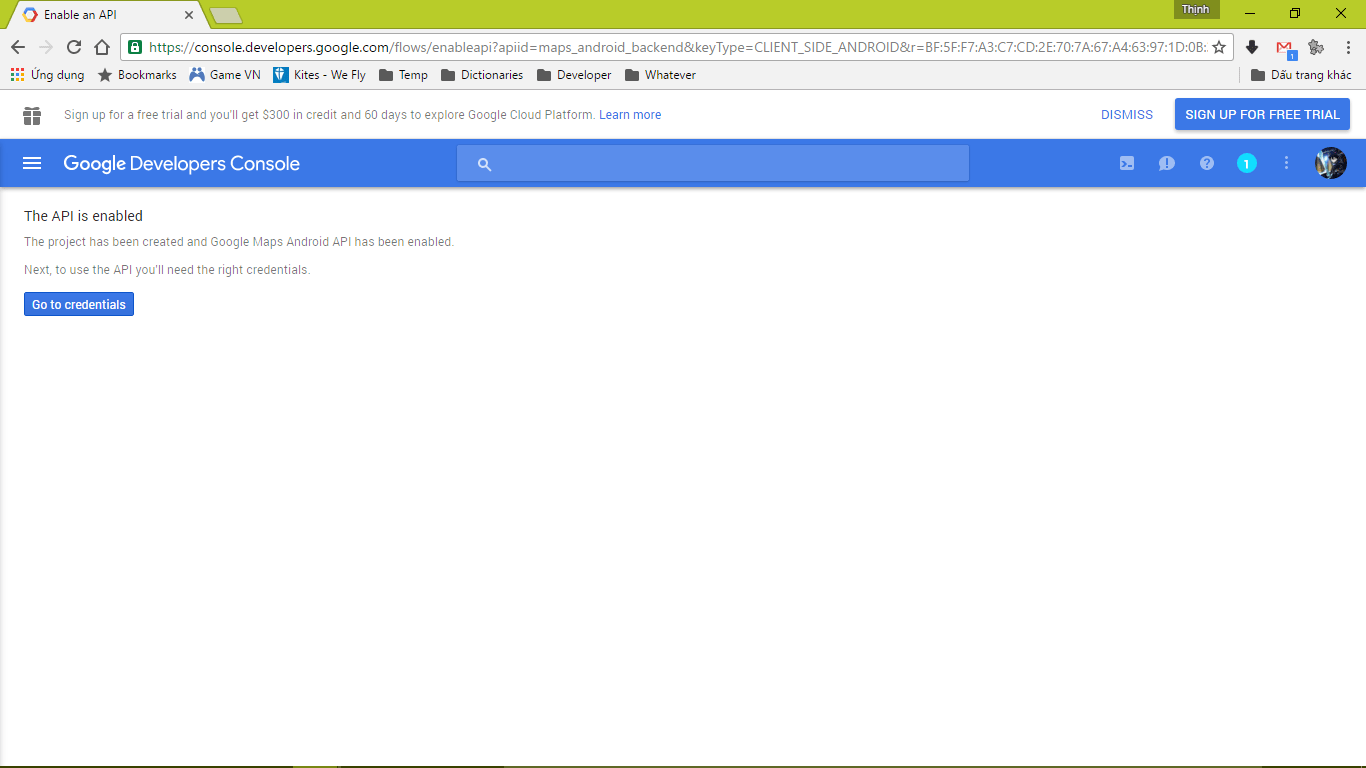Close the Enable an API tab
Viewport: 1366px width, 768px height.
[189, 15]
